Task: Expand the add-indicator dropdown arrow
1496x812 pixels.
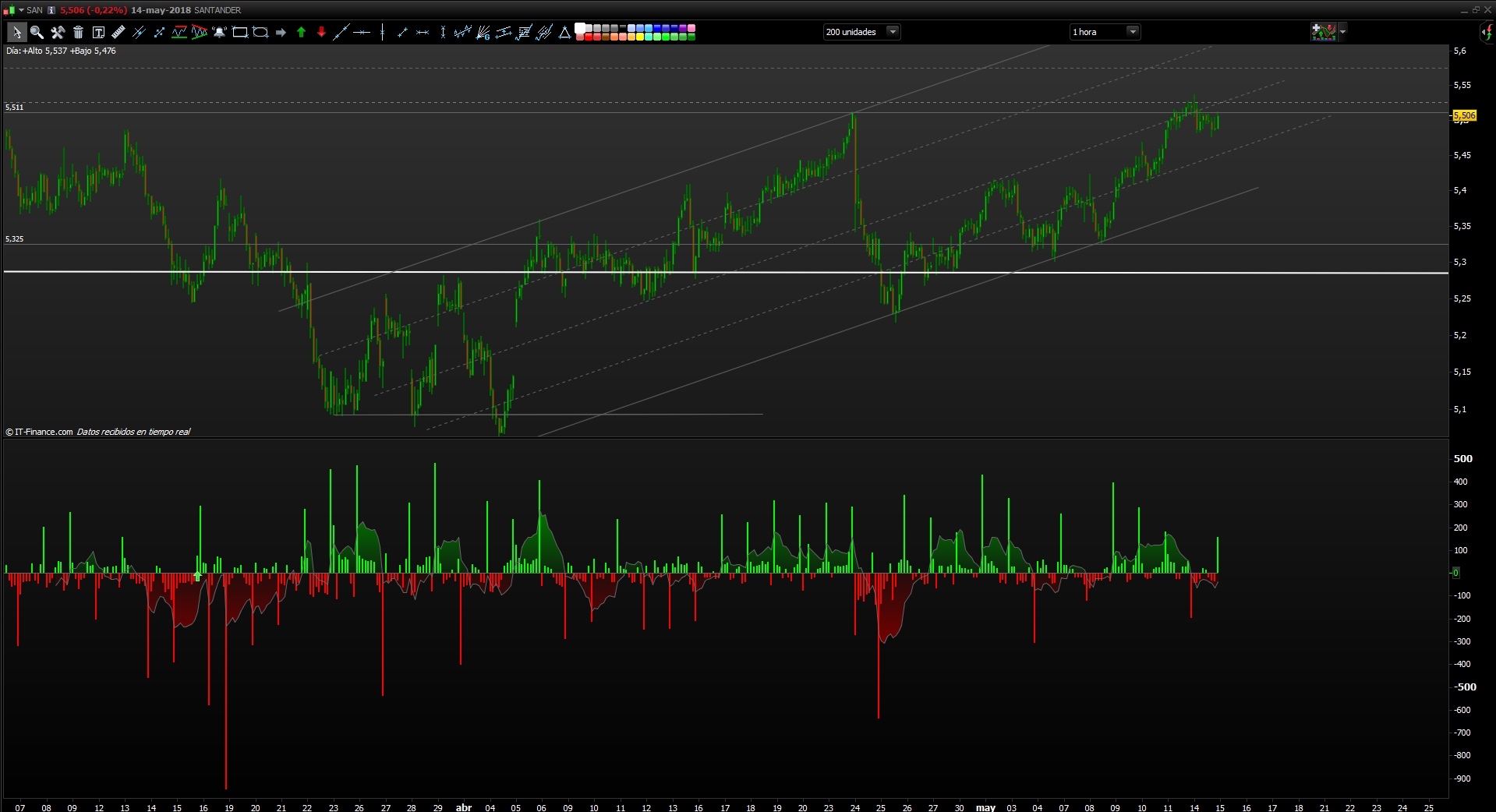Action: (1342, 32)
